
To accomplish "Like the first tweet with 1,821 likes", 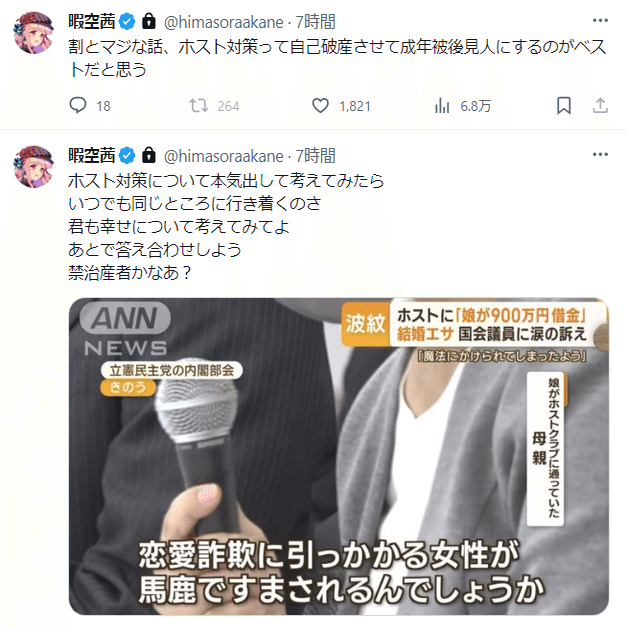I will coord(320,106).
